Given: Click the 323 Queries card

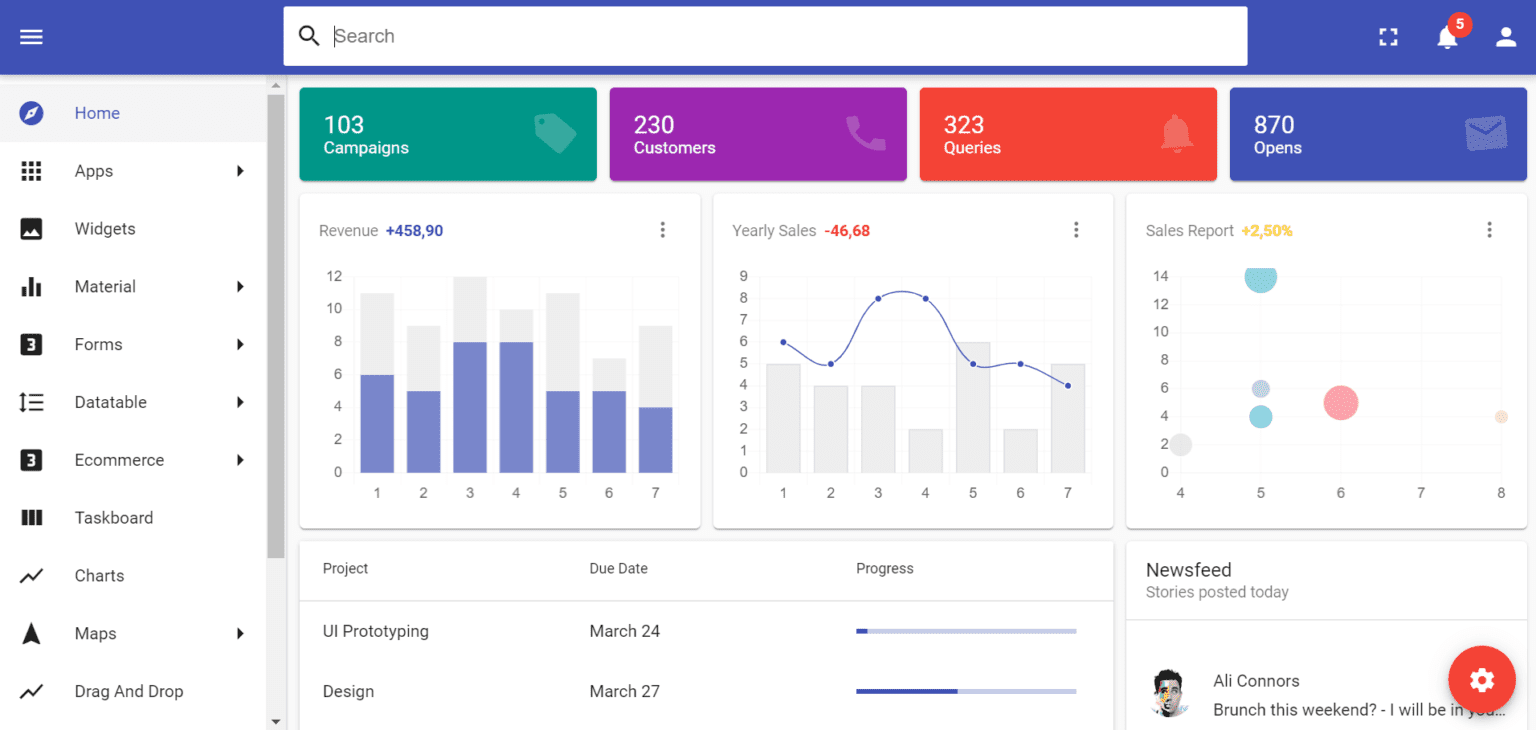Looking at the screenshot, I should [x=1067, y=134].
